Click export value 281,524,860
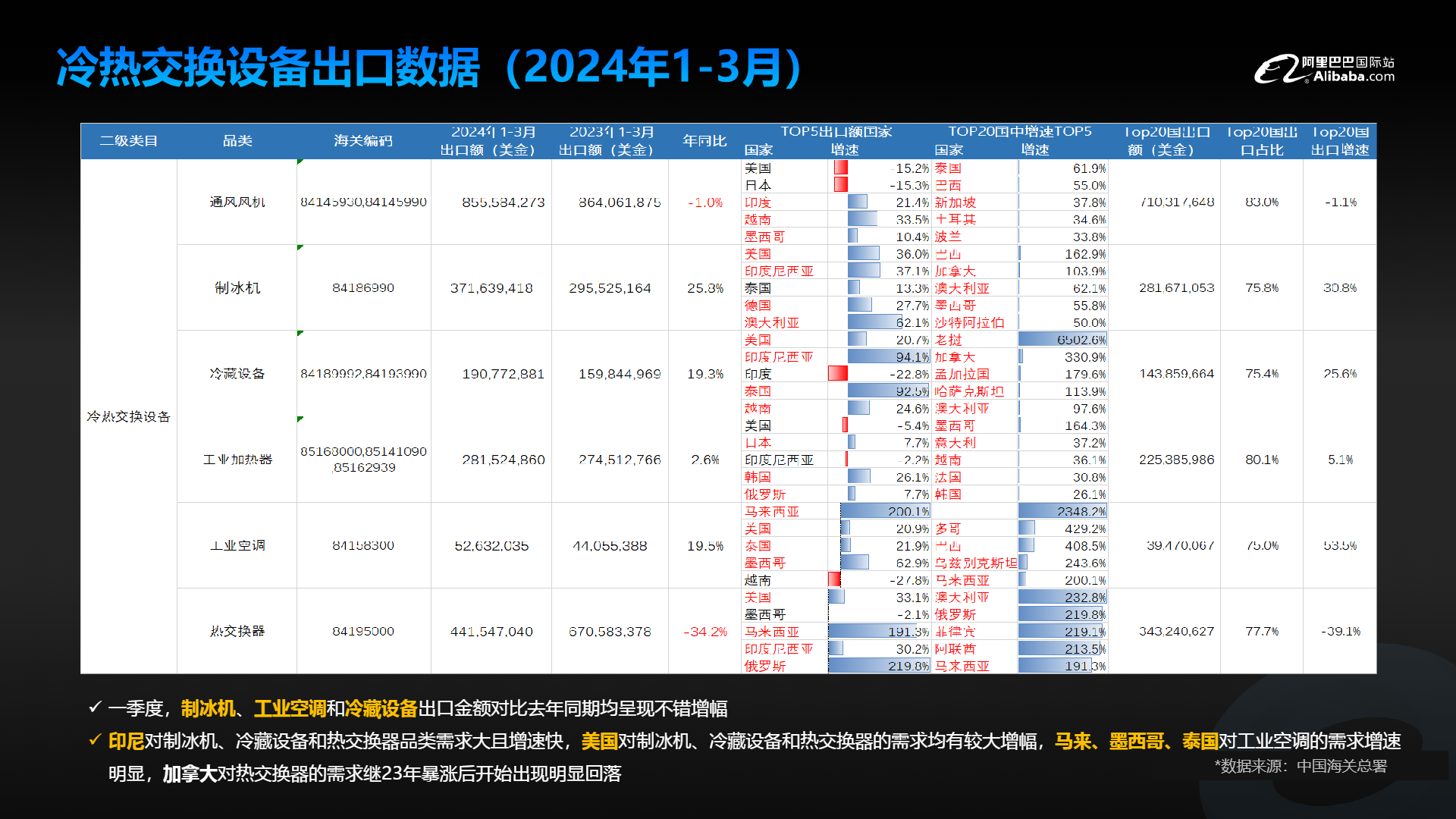This screenshot has width=1456, height=819. pyautogui.click(x=504, y=460)
